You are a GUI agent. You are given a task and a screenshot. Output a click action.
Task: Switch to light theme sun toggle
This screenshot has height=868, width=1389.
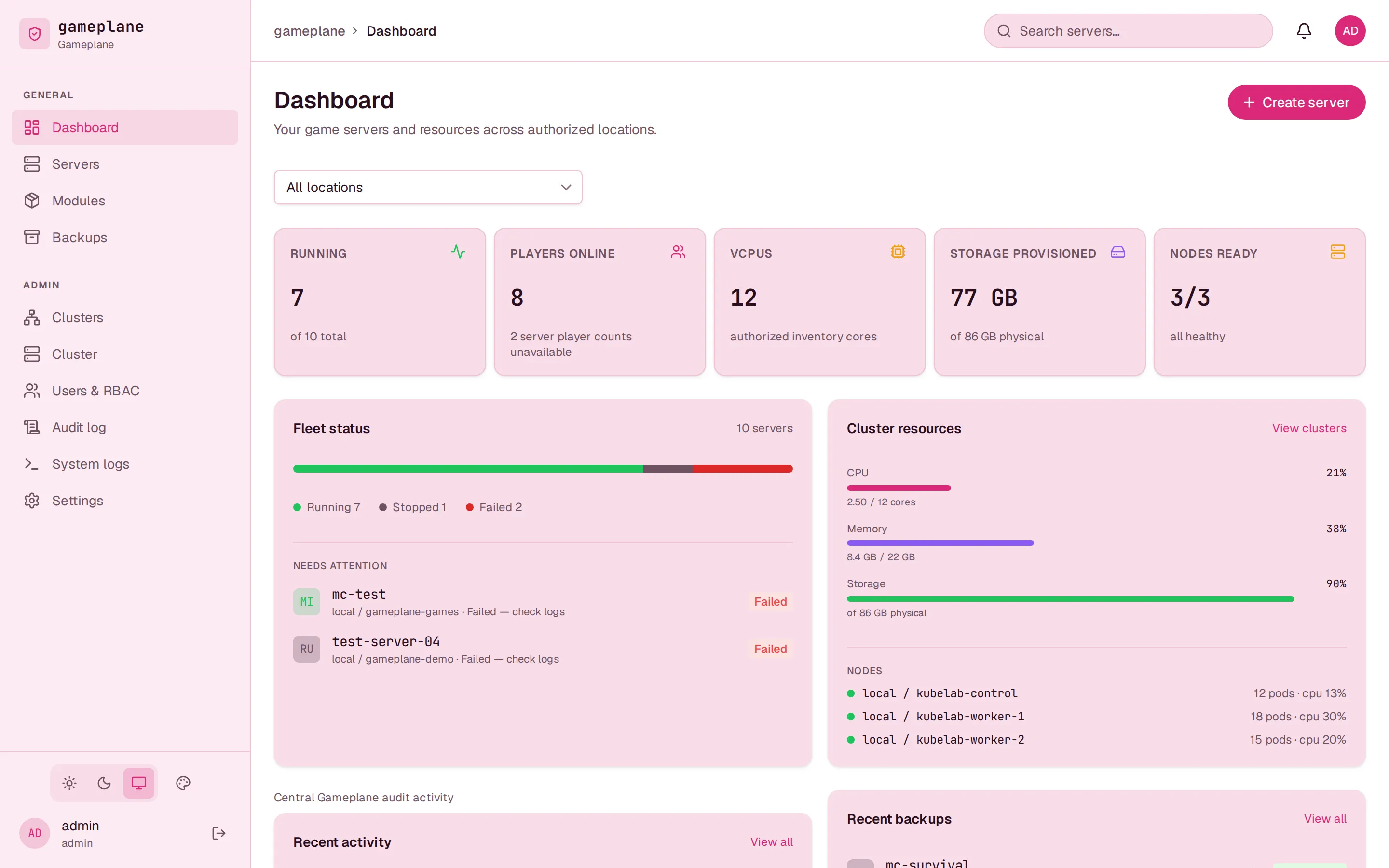tap(69, 783)
